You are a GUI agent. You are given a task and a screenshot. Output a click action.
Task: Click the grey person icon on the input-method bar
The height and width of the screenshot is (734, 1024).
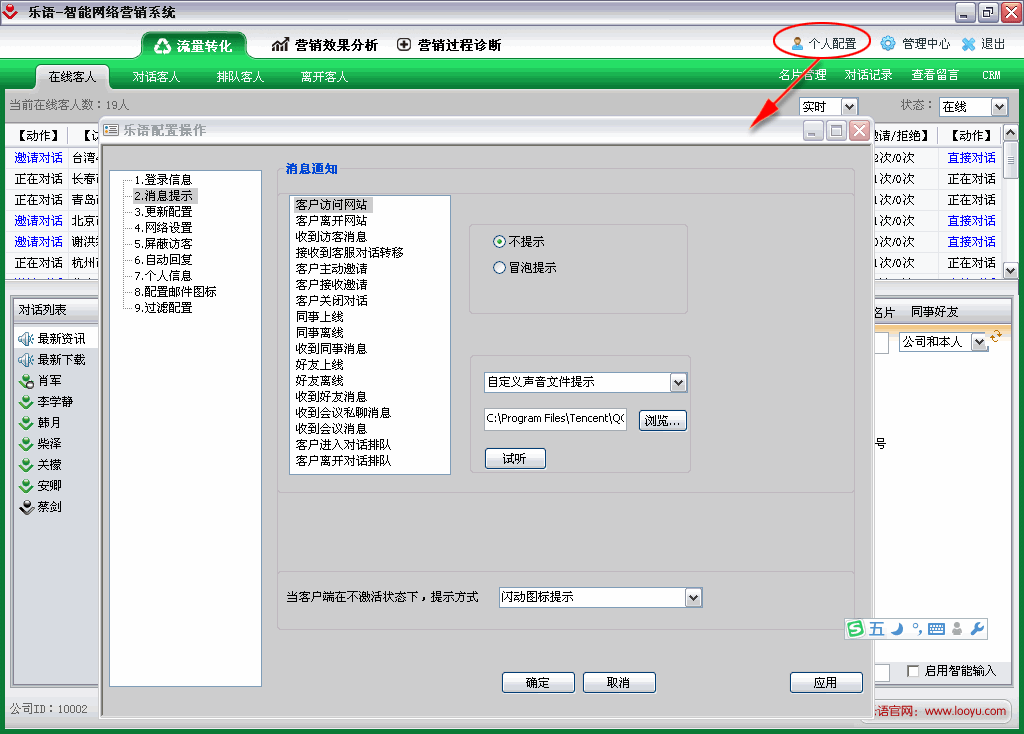[957, 628]
